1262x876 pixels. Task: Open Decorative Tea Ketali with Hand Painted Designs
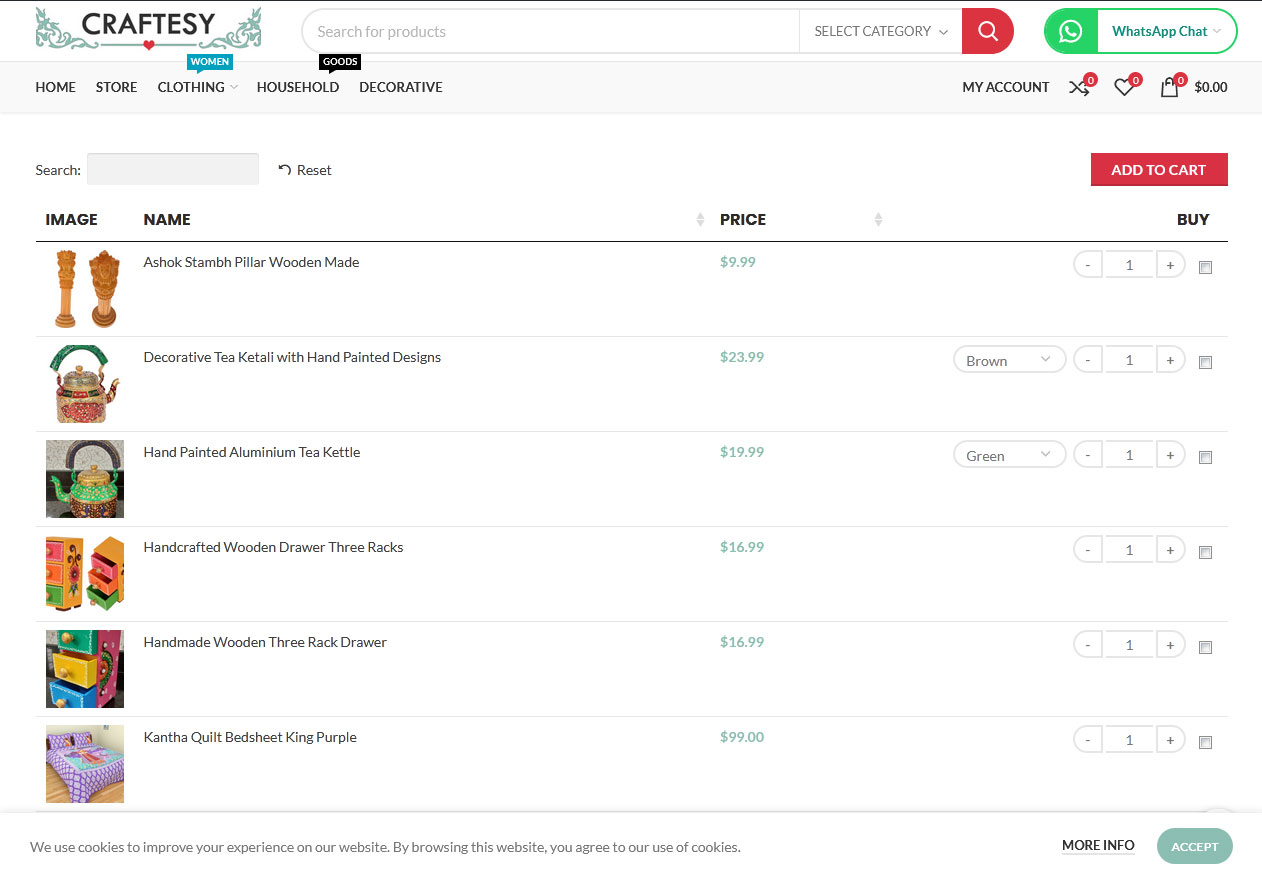pos(292,357)
